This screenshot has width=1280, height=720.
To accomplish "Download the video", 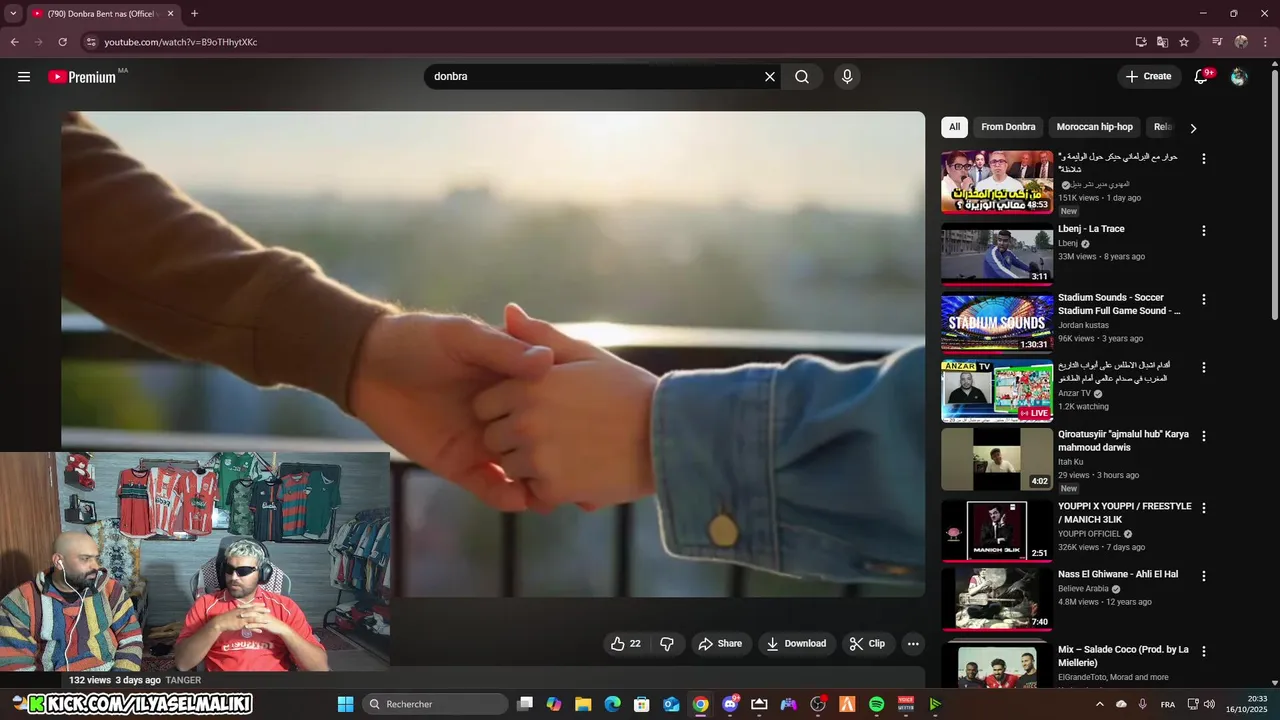I will [x=796, y=644].
